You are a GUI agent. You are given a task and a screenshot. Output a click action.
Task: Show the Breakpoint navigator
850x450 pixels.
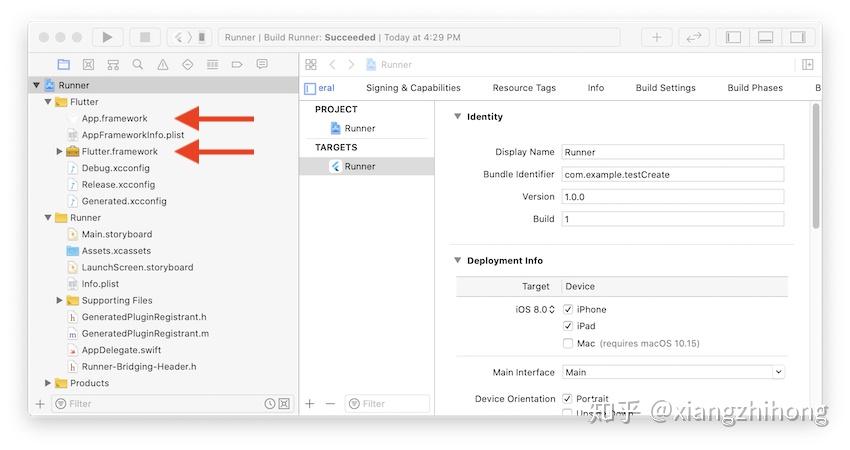(237, 65)
